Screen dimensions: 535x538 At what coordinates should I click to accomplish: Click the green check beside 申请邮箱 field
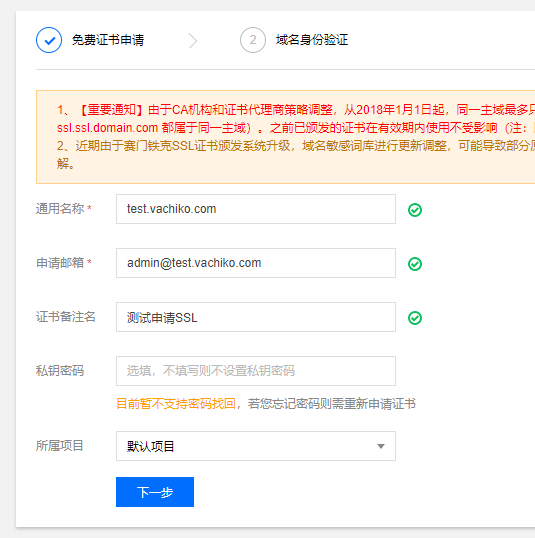[x=415, y=264]
